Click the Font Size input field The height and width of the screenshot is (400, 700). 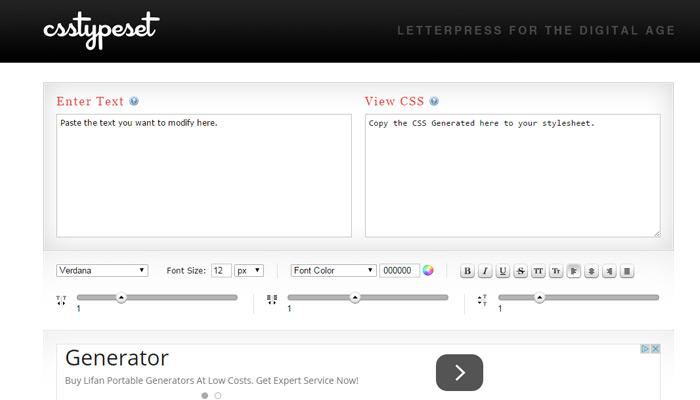pyautogui.click(x=221, y=271)
